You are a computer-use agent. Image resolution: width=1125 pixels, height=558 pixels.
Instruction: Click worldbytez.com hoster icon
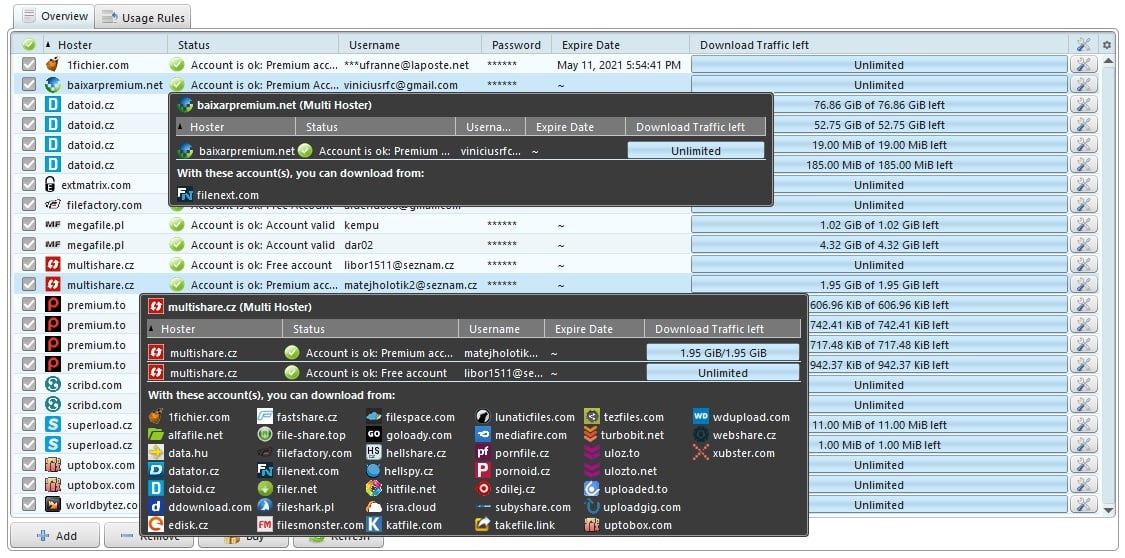(52, 505)
